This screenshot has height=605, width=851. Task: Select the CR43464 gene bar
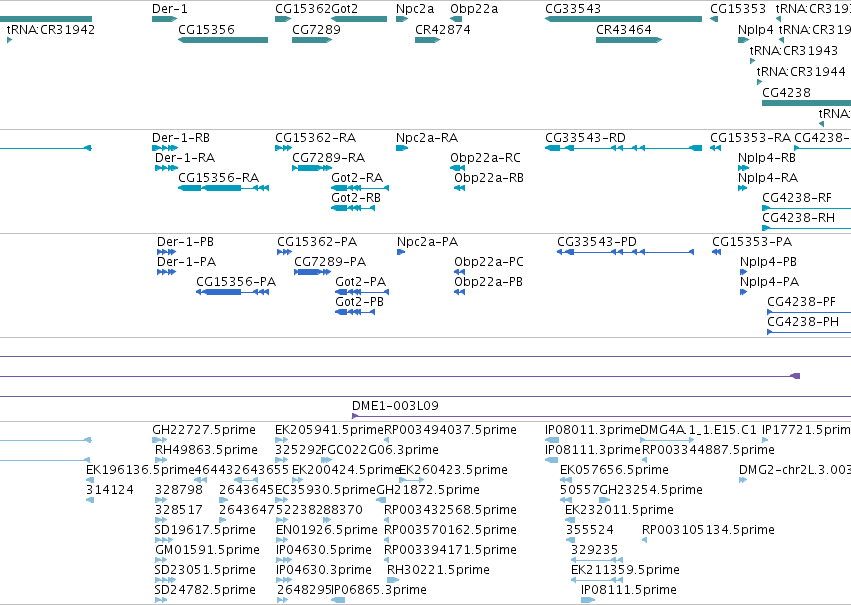pyautogui.click(x=629, y=40)
